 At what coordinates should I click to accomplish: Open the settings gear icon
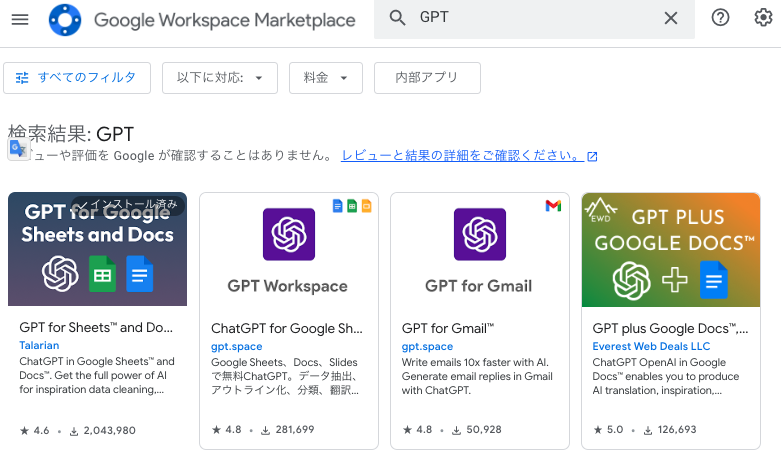pos(763,18)
